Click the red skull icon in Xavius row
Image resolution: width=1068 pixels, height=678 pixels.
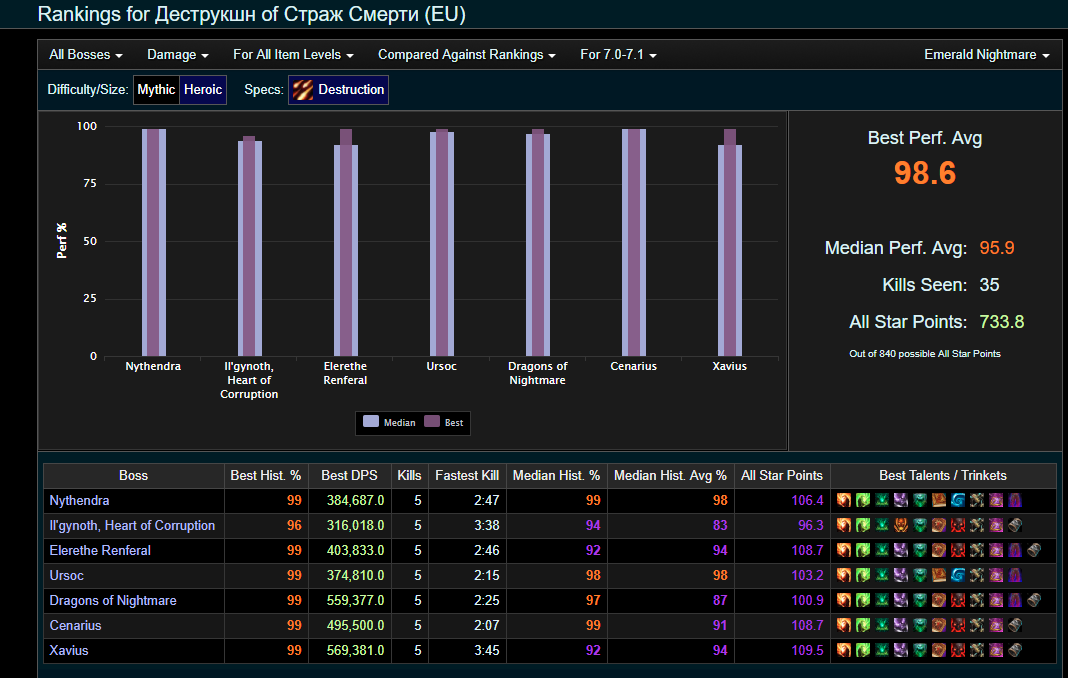(958, 649)
